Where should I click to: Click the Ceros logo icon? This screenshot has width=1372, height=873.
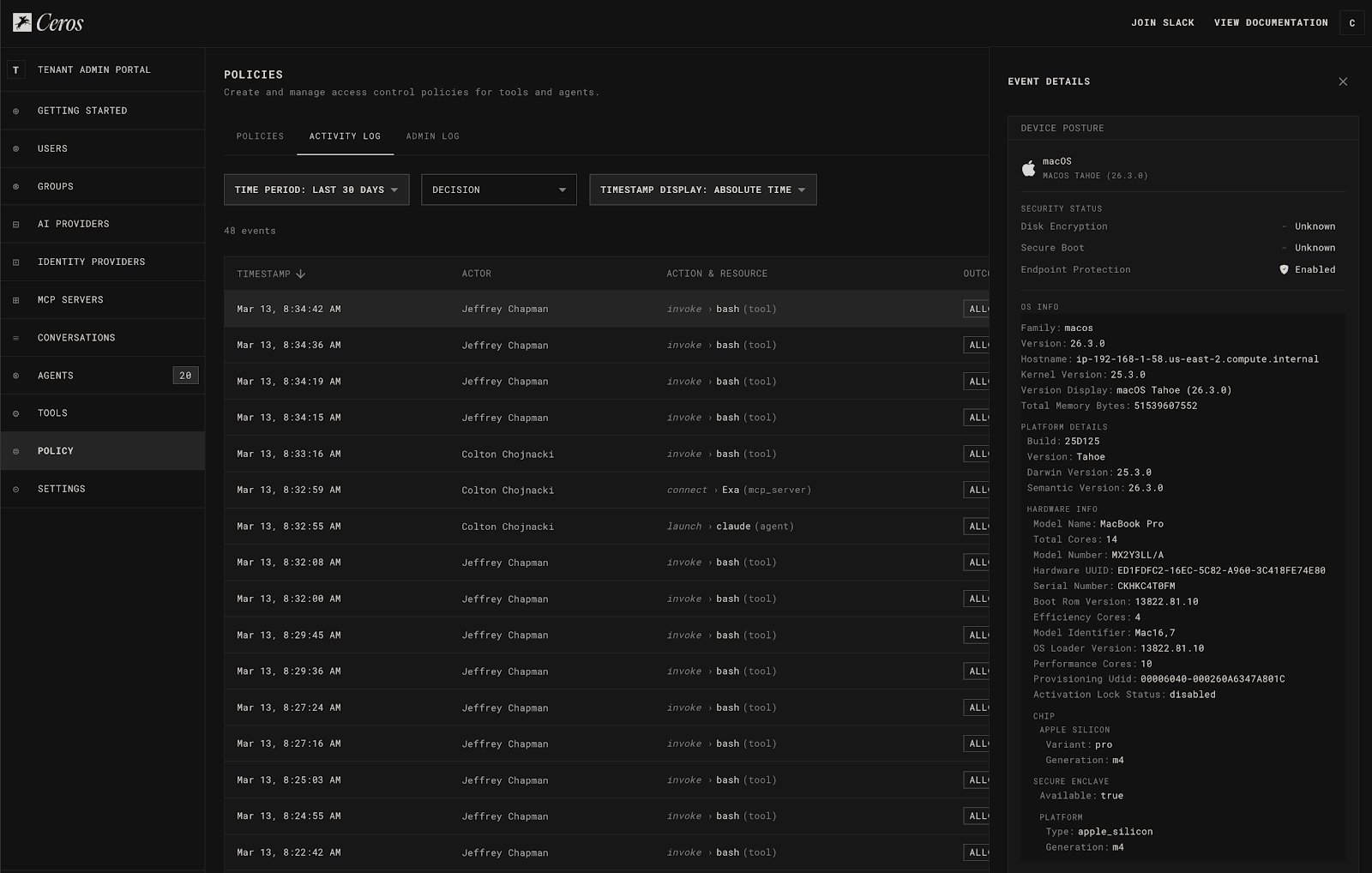(x=22, y=22)
